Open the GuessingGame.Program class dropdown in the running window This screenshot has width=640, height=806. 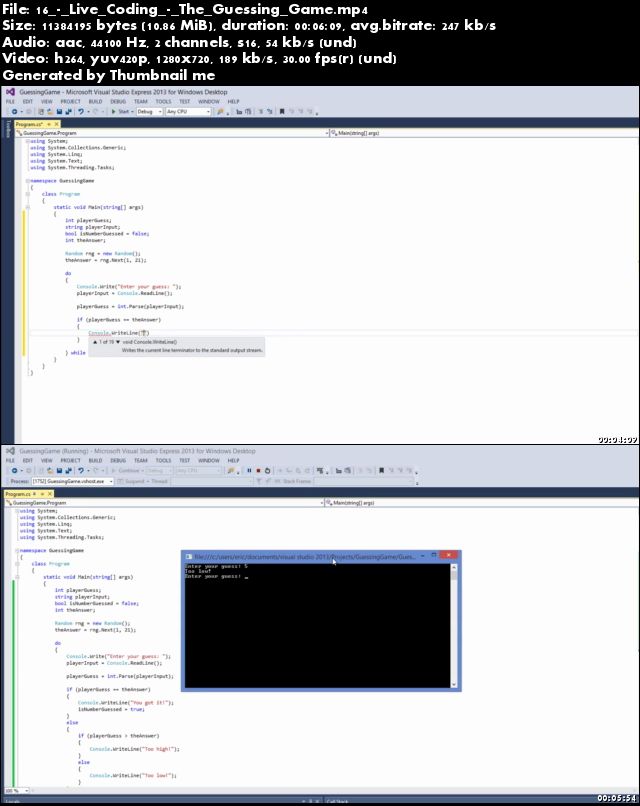coord(164,503)
